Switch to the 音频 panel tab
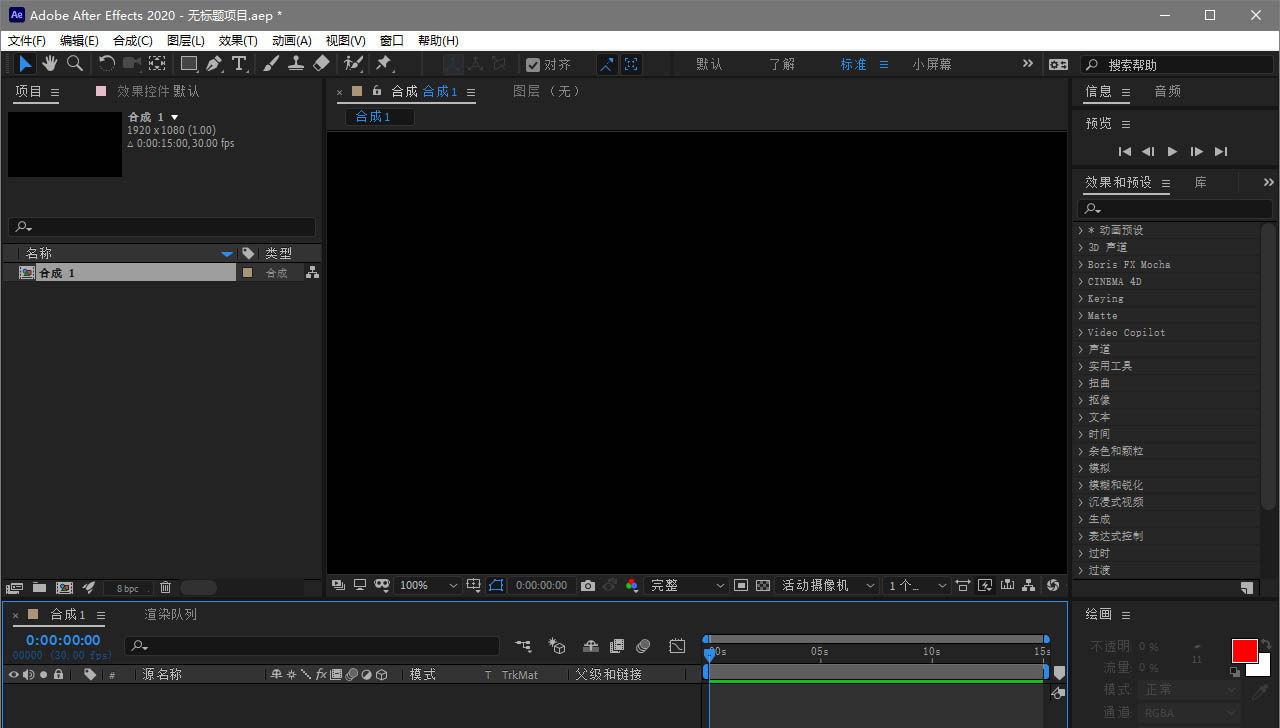Screen dimensions: 1280x728 pos(1167,91)
